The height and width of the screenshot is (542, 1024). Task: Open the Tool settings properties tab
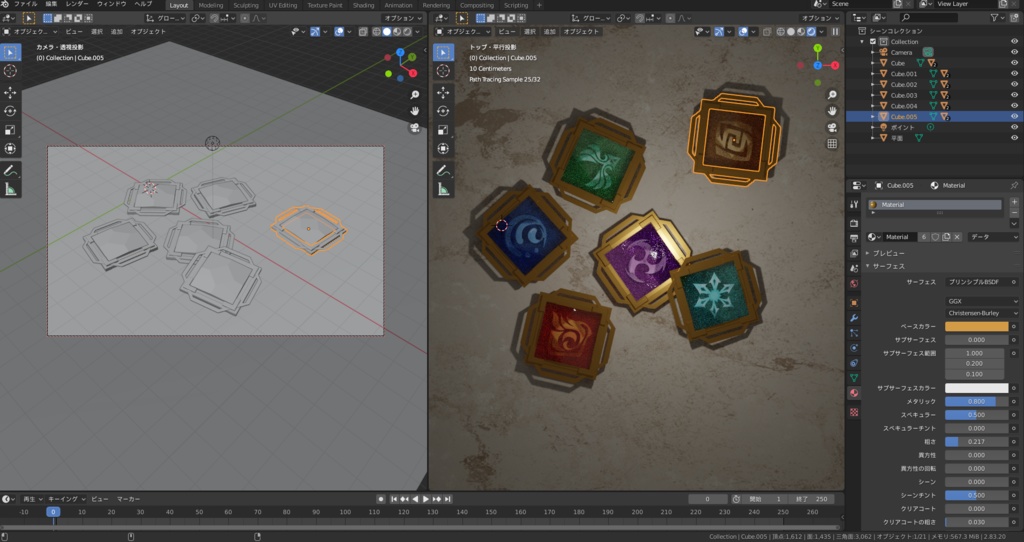854,204
